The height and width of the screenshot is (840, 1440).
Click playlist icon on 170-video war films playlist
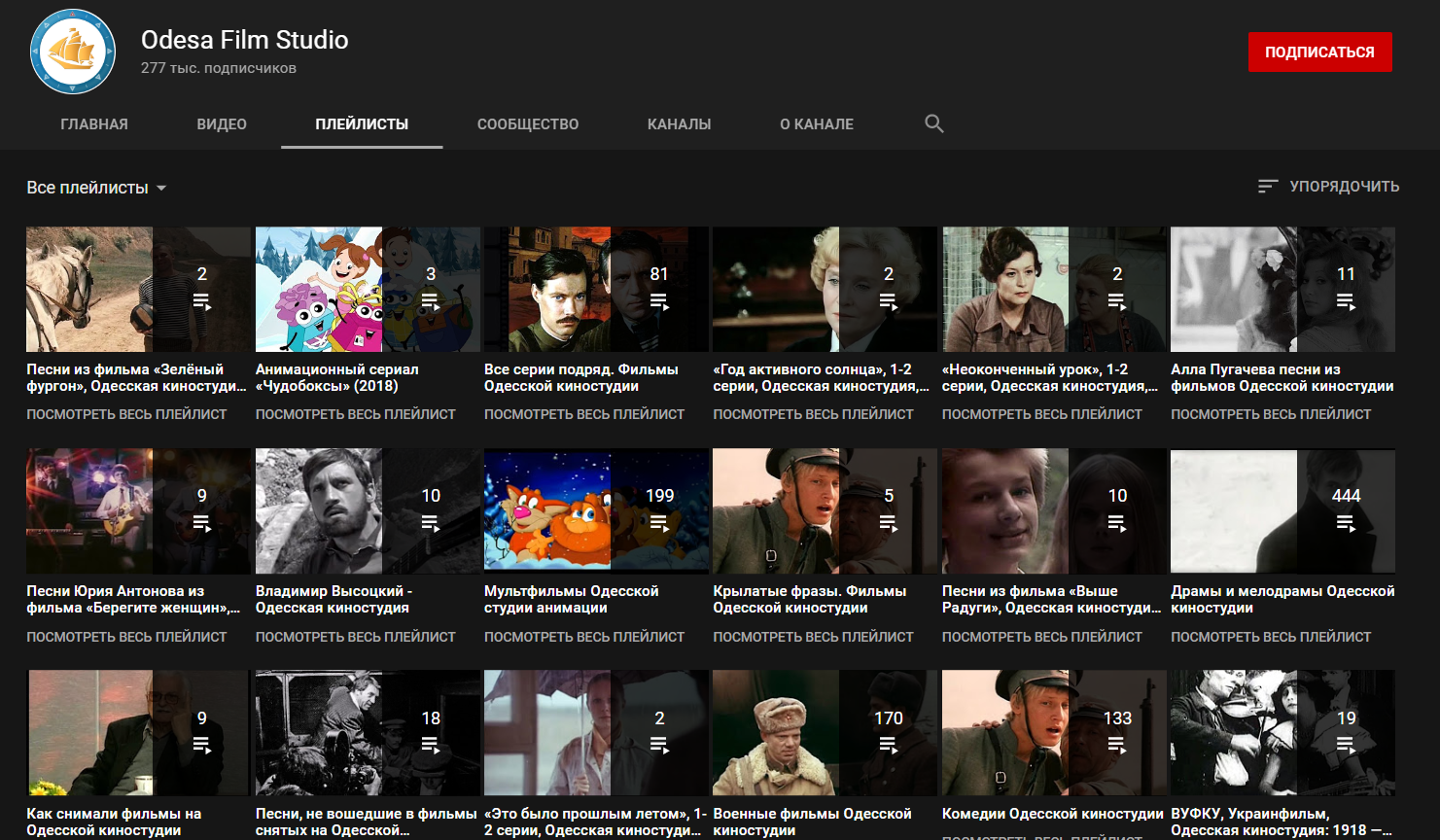888,745
